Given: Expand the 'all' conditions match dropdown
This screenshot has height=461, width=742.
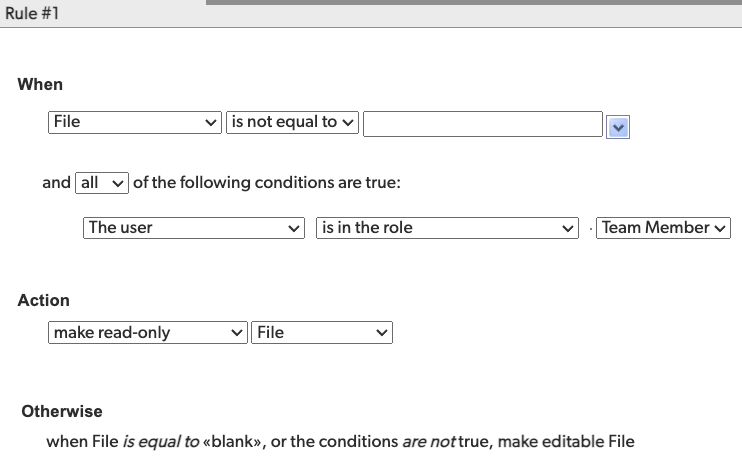Looking at the screenshot, I should (x=102, y=183).
